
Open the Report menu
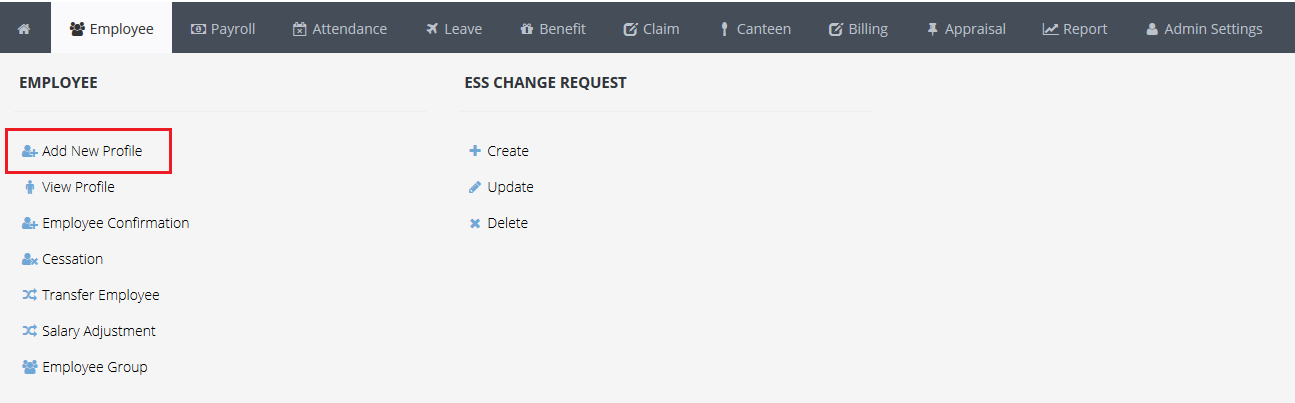pyautogui.click(x=1075, y=29)
